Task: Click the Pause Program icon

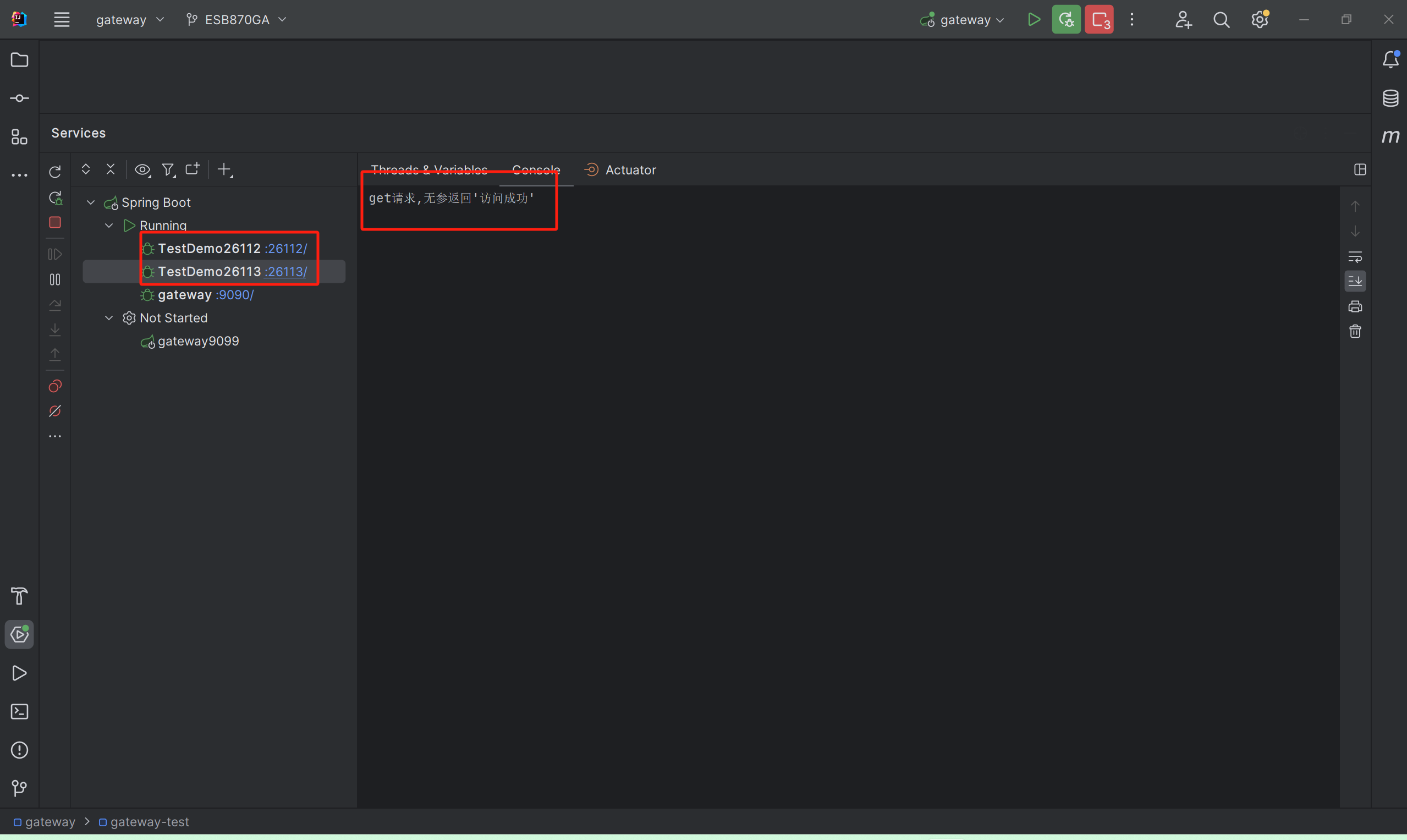Action: point(55,279)
